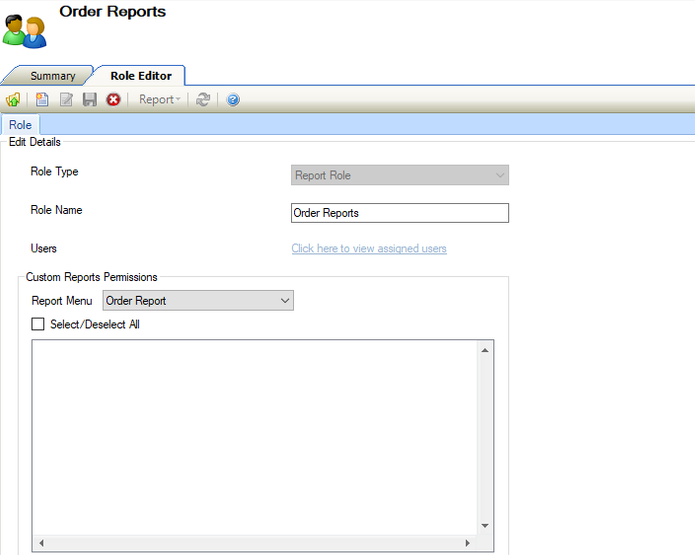Click the link to view assigned users

point(369,248)
